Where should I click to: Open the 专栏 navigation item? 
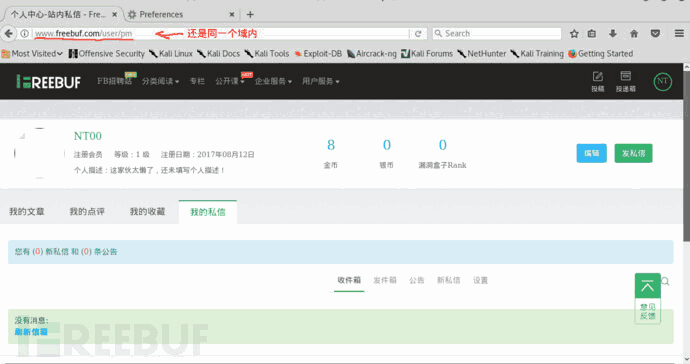pos(197,81)
